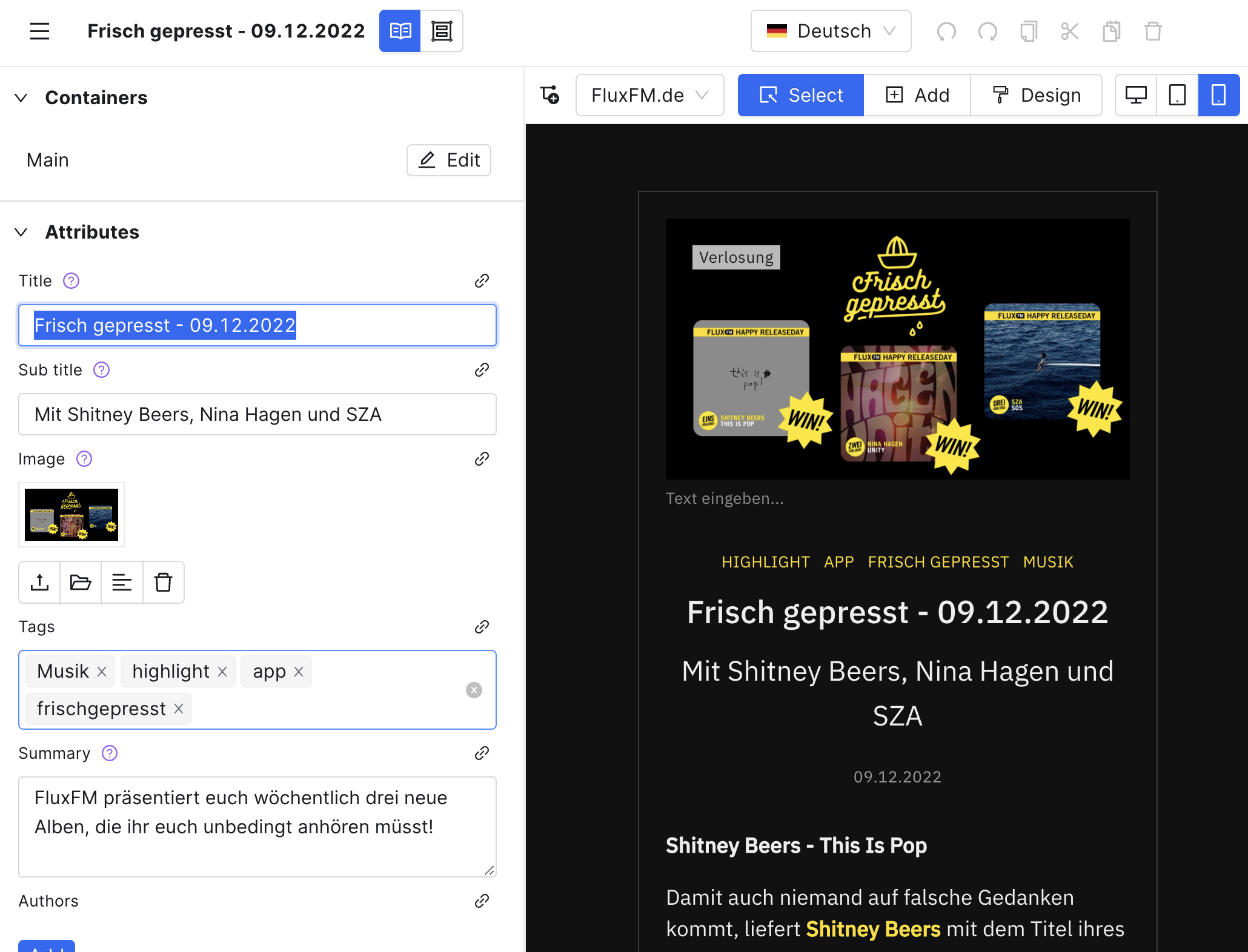Click link icon for Image field
Viewport: 1248px width, 952px height.
(482, 459)
